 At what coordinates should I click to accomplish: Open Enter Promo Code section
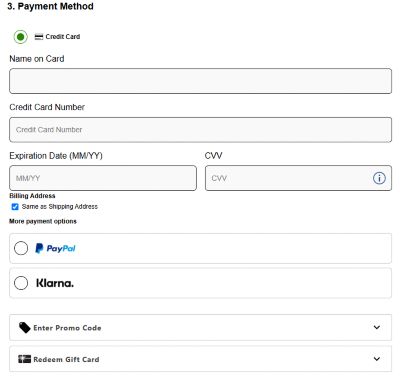click(200, 327)
